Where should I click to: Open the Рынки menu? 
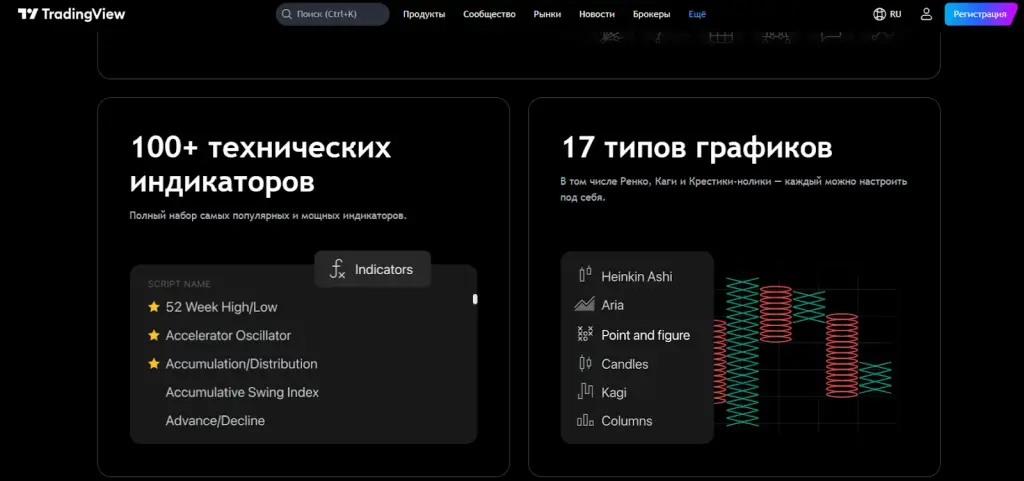[547, 14]
